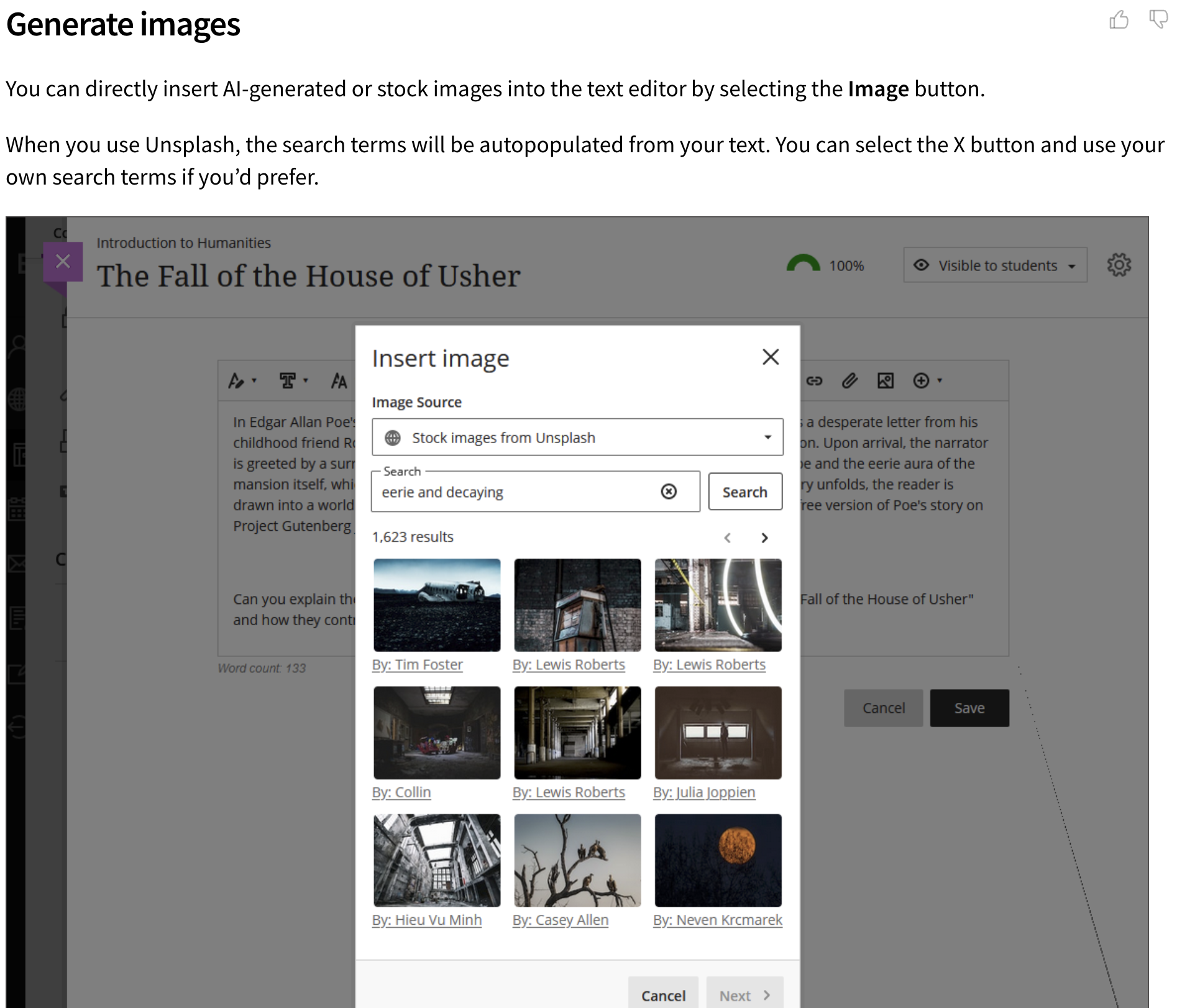Click the Image button in editor toolbar
Screen dimensions: 1177x1008
(885, 381)
